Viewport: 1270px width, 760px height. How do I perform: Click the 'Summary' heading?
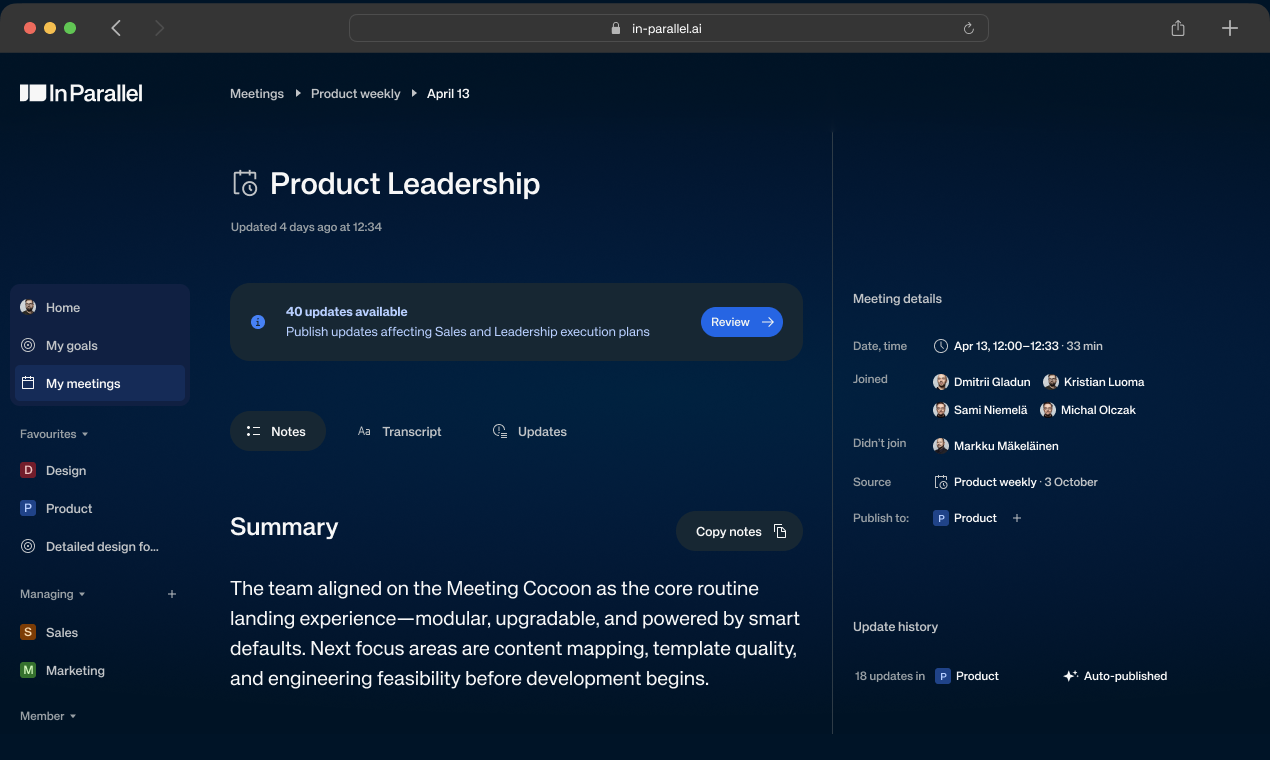point(284,527)
